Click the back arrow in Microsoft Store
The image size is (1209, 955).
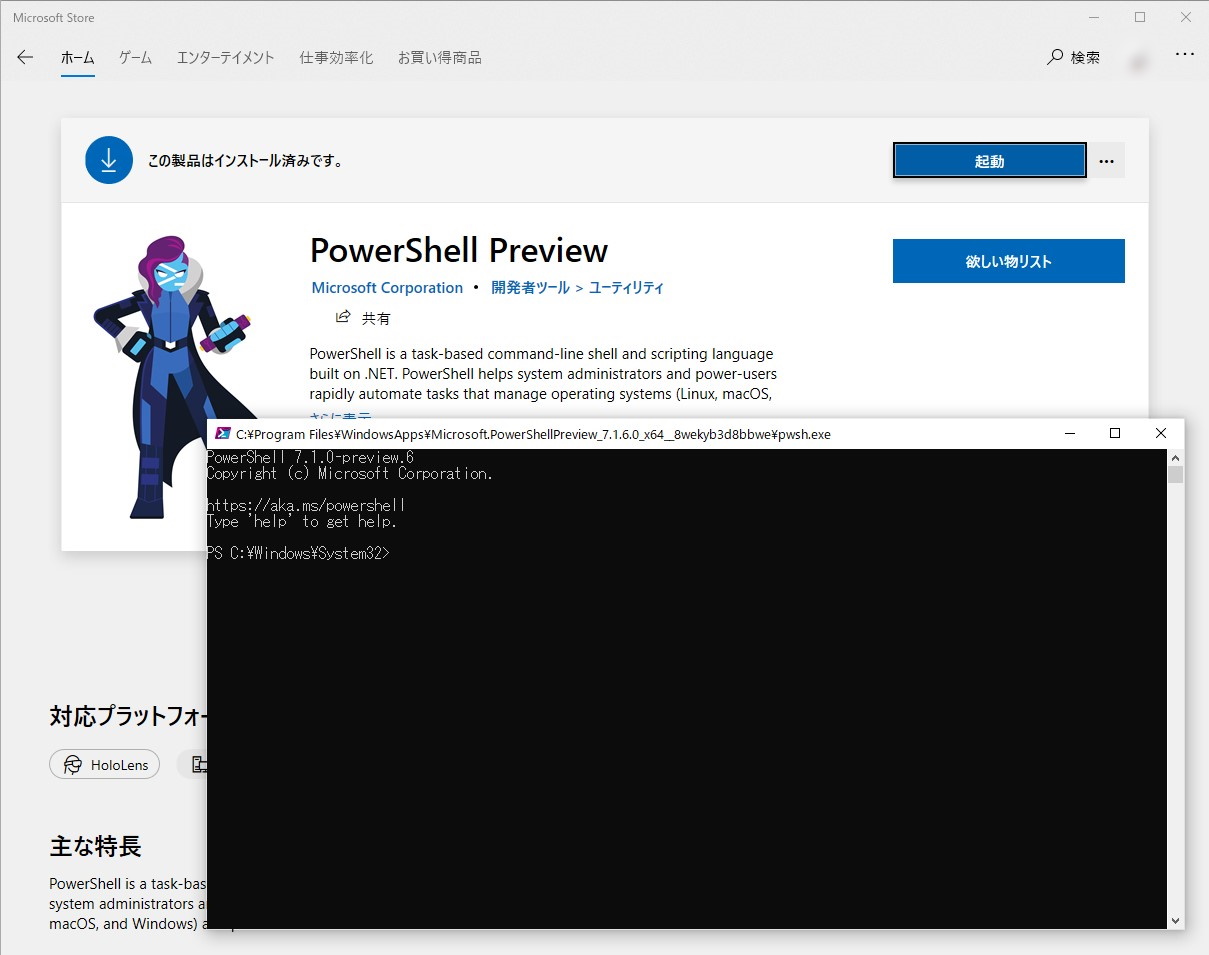25,57
